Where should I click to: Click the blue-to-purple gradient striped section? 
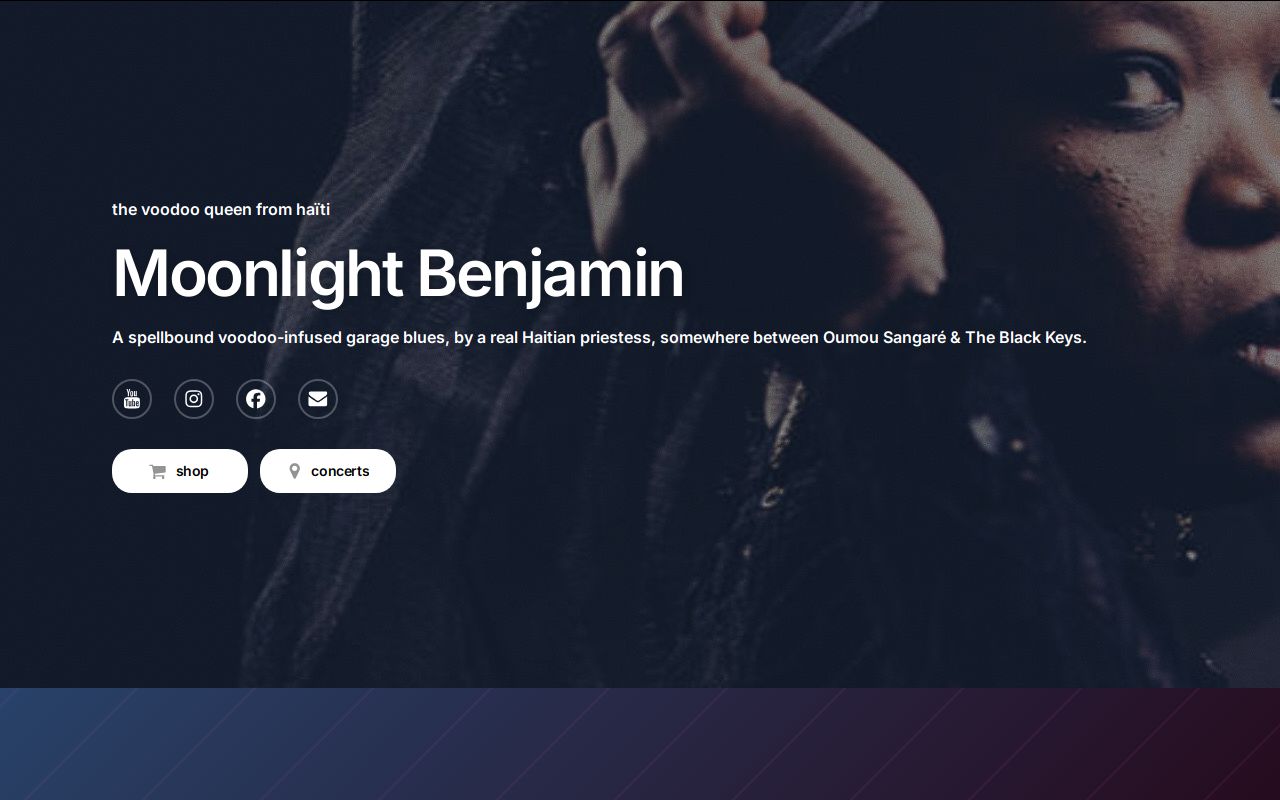640,744
